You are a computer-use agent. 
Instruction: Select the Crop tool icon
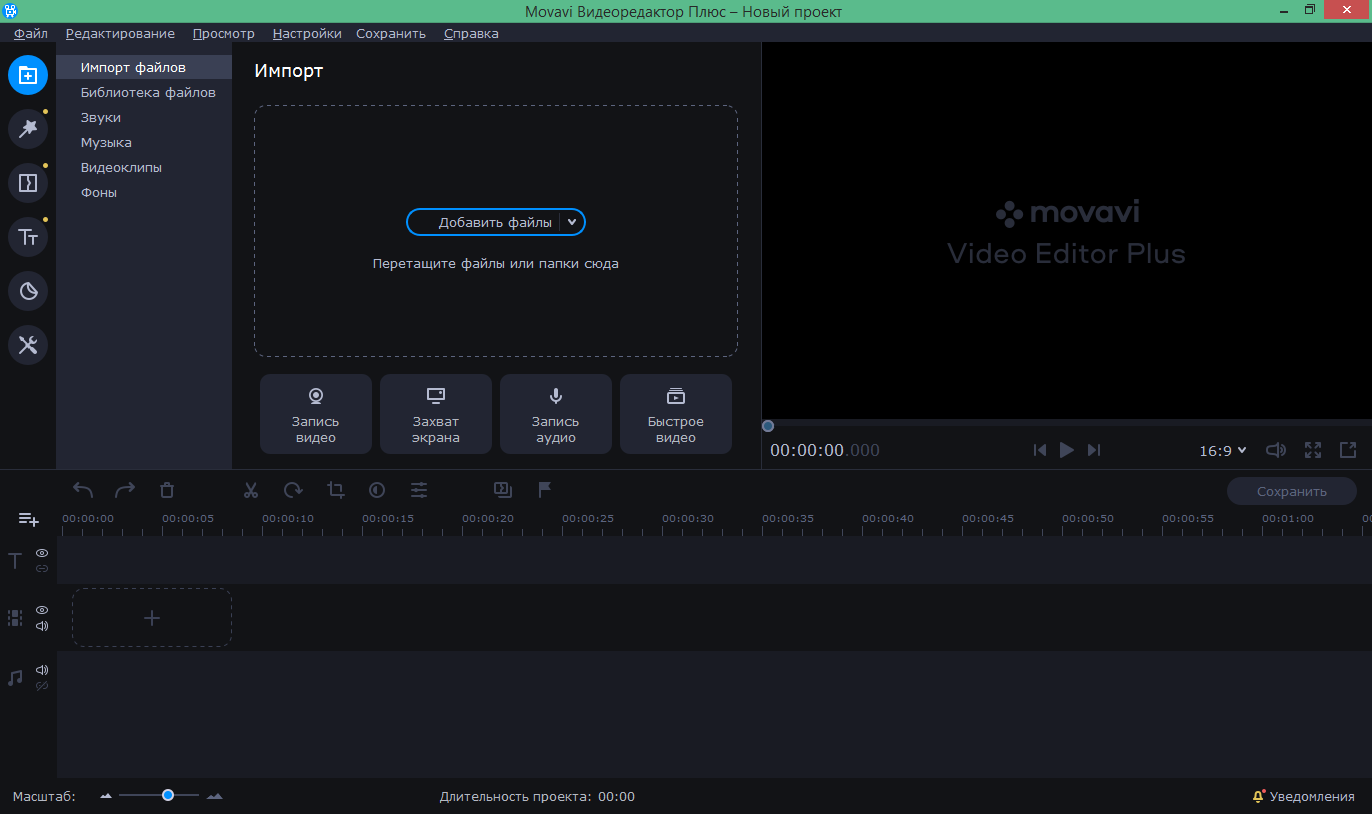(335, 490)
